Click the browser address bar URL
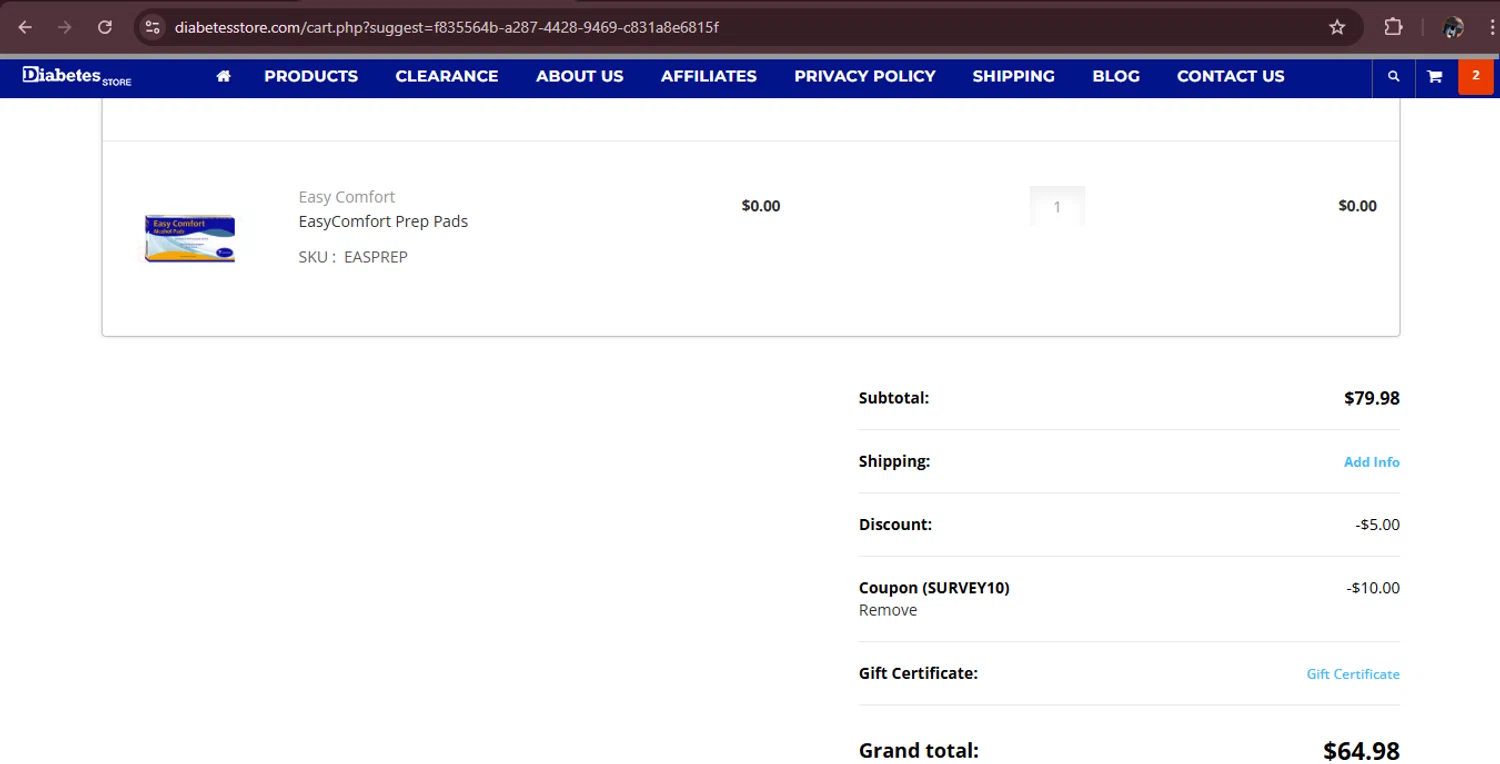The width and height of the screenshot is (1500, 764). [446, 27]
